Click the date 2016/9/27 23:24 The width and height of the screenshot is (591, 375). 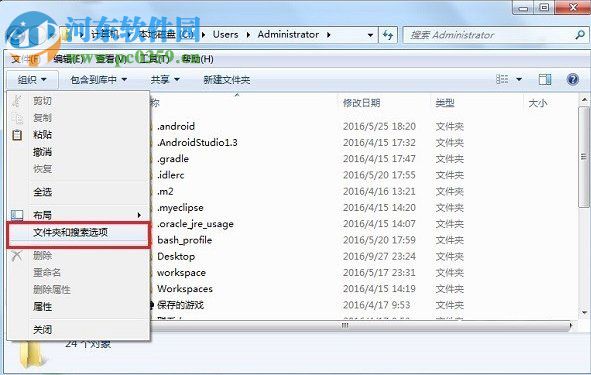(x=379, y=256)
